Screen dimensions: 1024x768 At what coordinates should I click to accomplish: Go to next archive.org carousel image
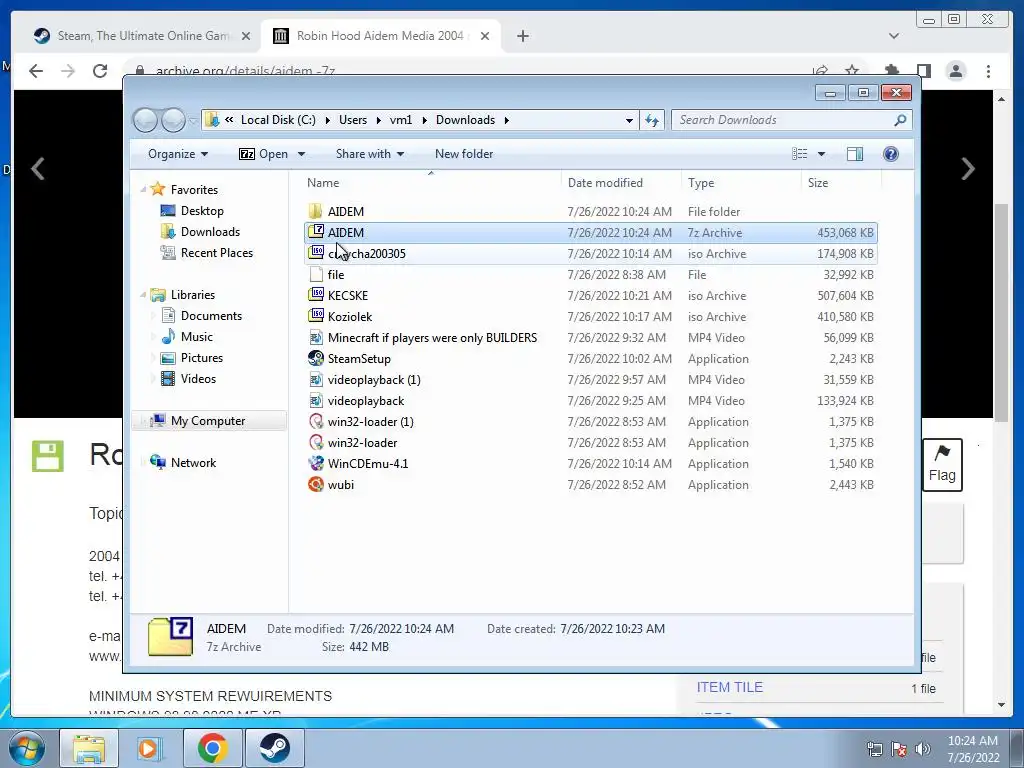coord(968,168)
